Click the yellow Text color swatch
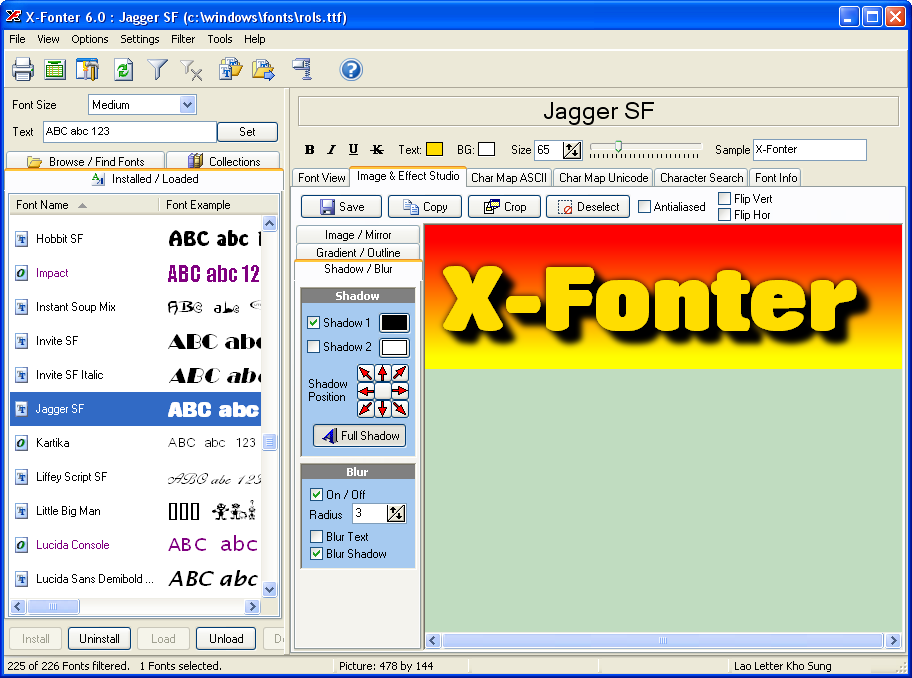912x678 pixels. point(434,150)
